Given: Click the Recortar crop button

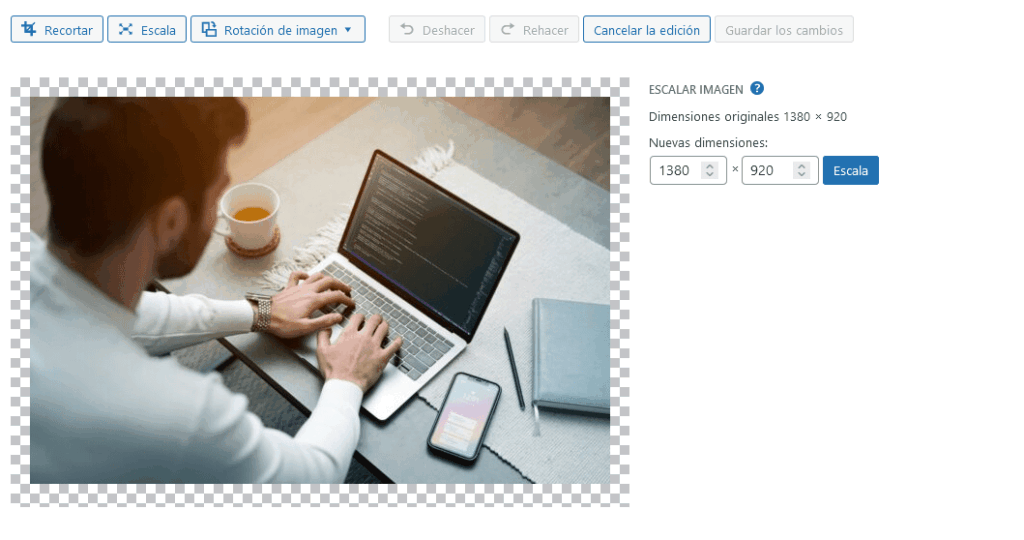Looking at the screenshot, I should point(57,29).
